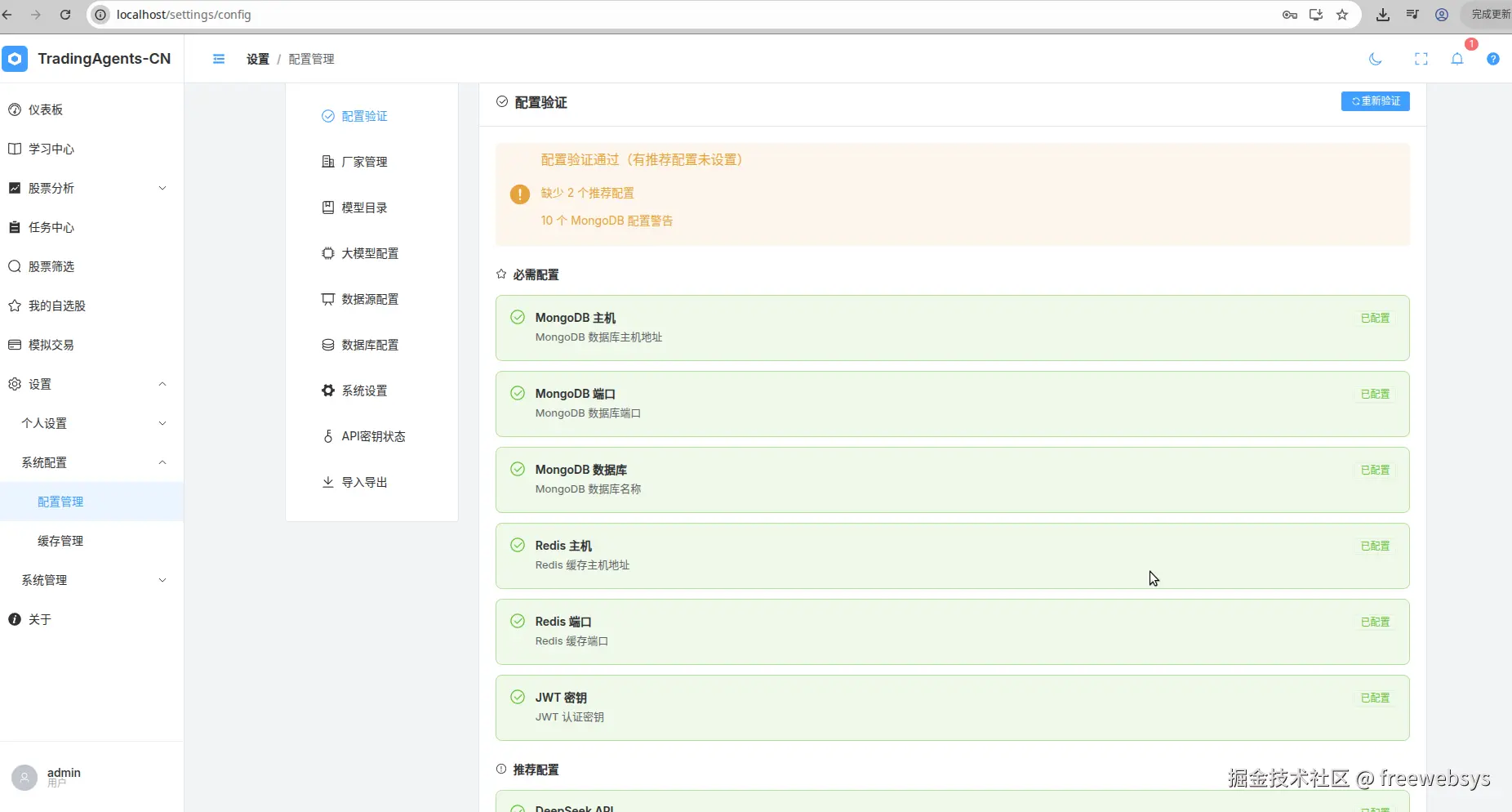Image resolution: width=1512 pixels, height=812 pixels.
Task: Click '10 个 MongoDB 配置警告' text
Action: 607,221
